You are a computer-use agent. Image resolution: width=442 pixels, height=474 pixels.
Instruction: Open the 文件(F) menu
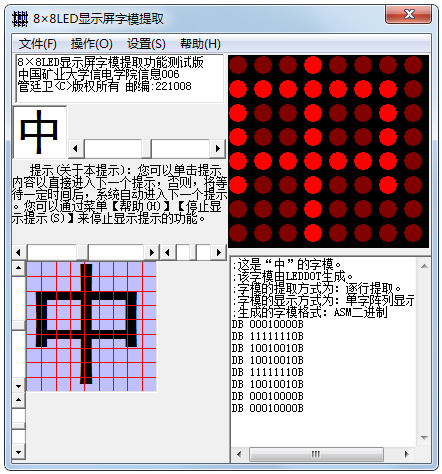click(x=38, y=44)
